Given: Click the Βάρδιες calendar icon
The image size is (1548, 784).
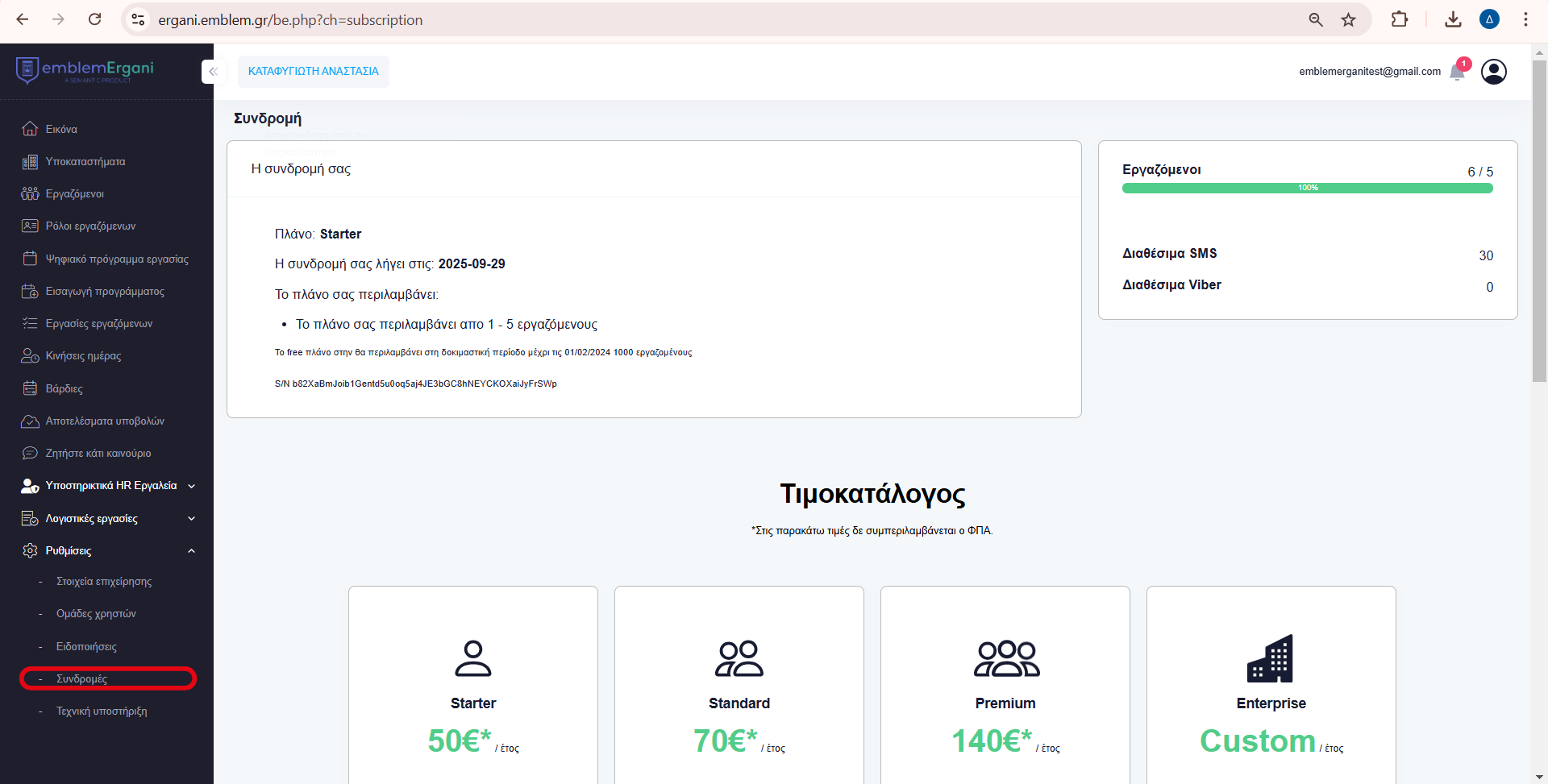Looking at the screenshot, I should [30, 388].
